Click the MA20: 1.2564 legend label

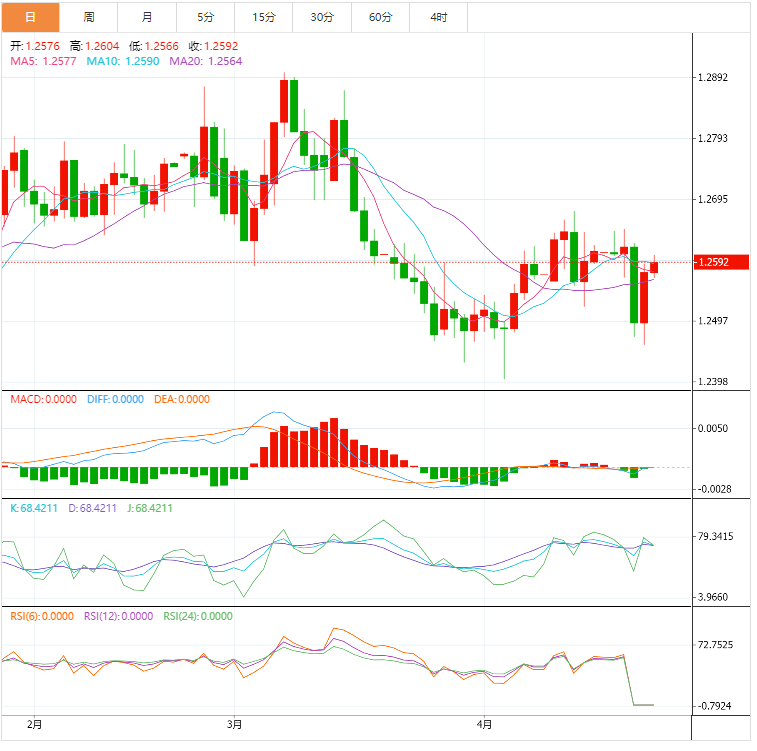click(x=206, y=61)
